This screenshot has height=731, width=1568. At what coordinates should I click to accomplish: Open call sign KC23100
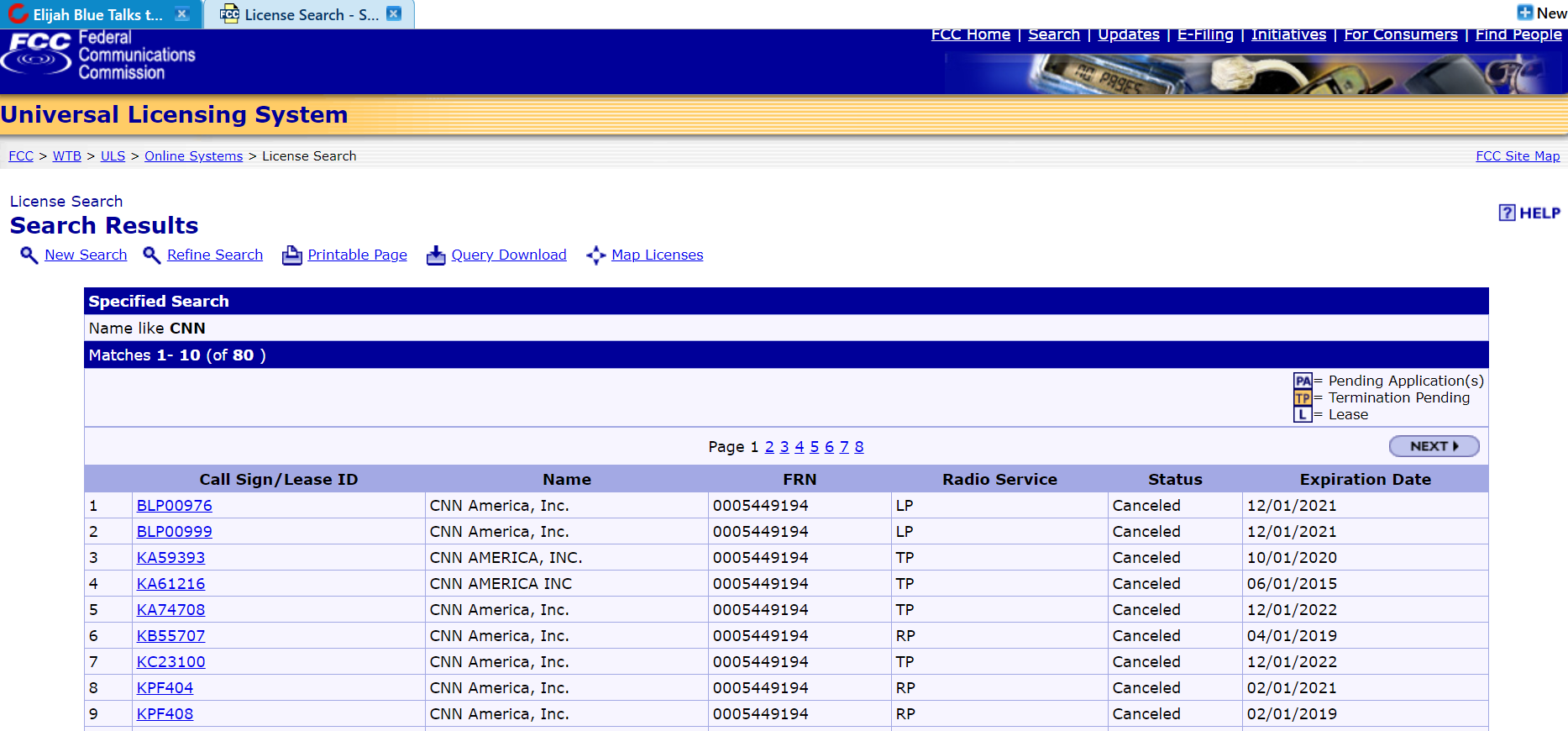170,662
